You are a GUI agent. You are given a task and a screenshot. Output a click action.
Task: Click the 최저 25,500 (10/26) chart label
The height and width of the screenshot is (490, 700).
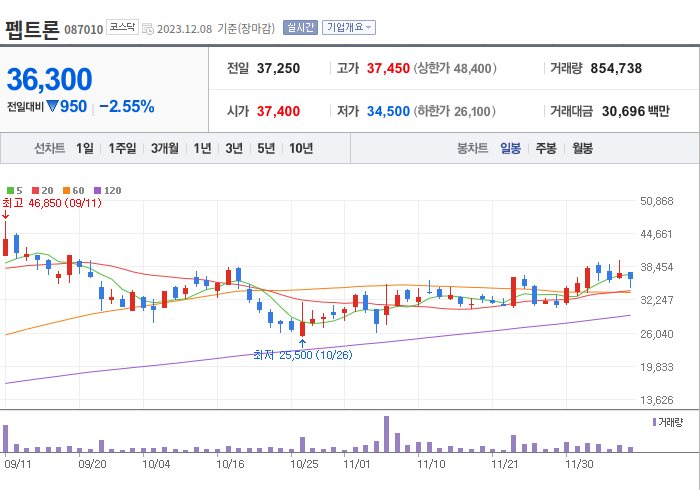click(303, 355)
